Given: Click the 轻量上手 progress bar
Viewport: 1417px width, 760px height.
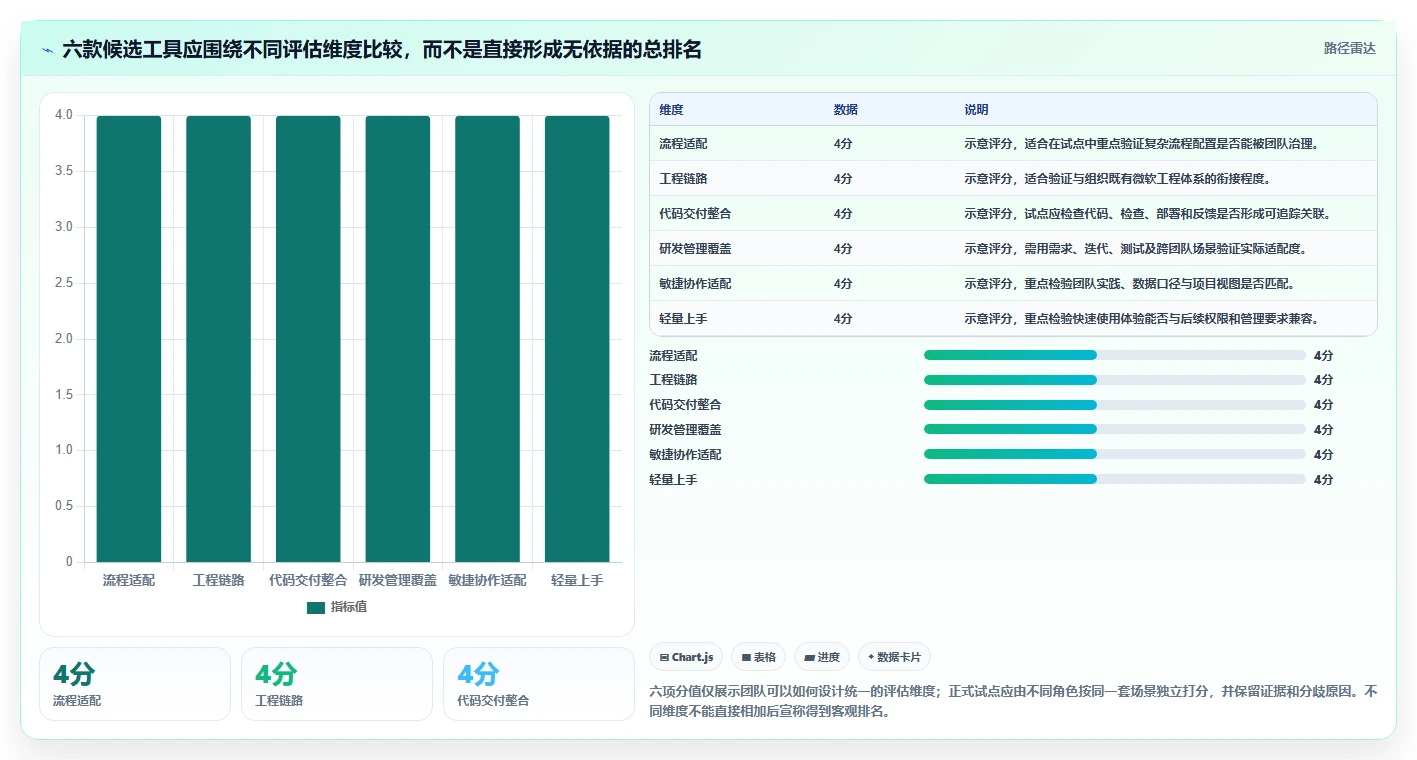Looking at the screenshot, I should (1115, 479).
